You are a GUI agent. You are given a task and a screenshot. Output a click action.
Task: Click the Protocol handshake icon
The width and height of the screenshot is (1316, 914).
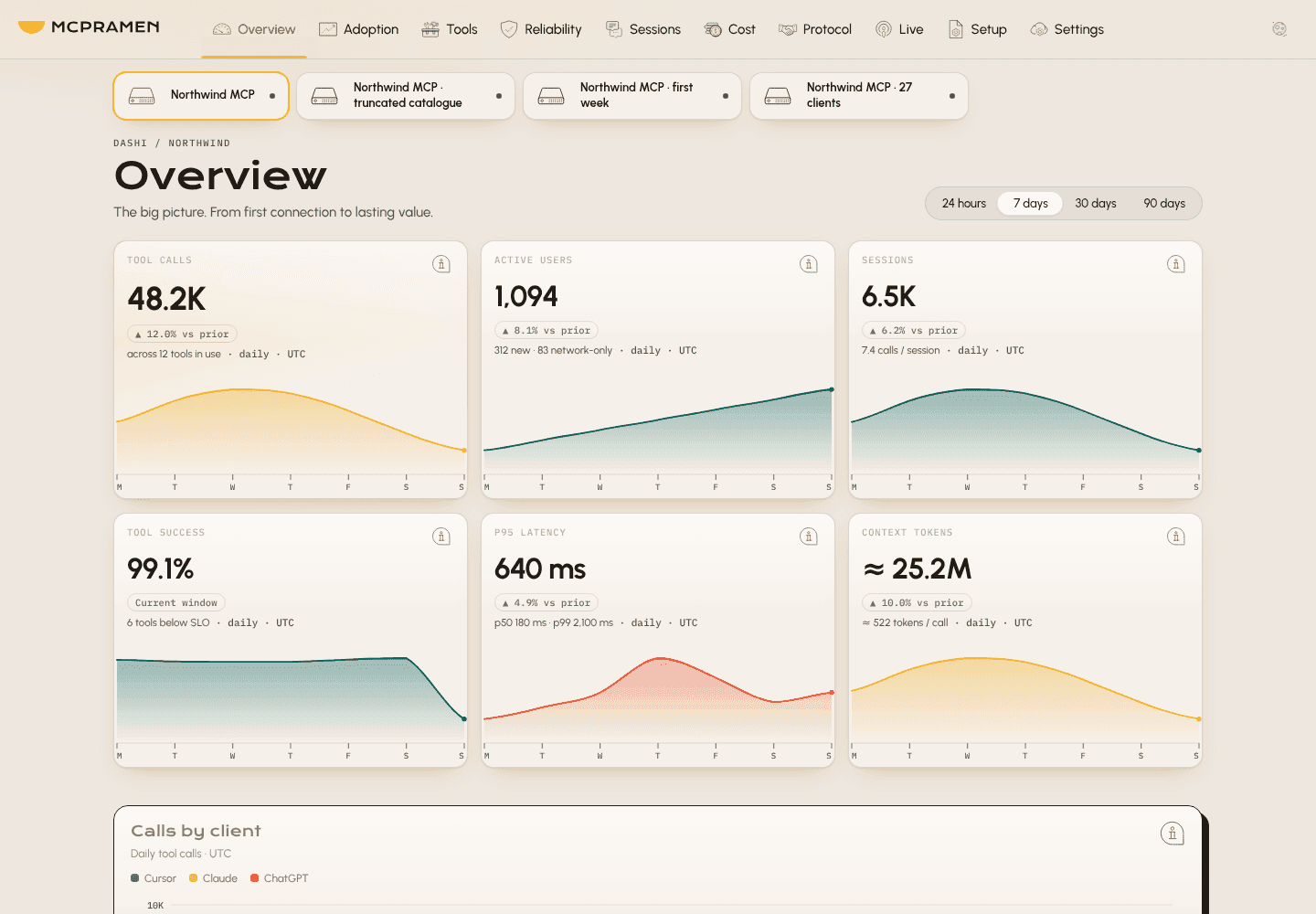point(788,29)
